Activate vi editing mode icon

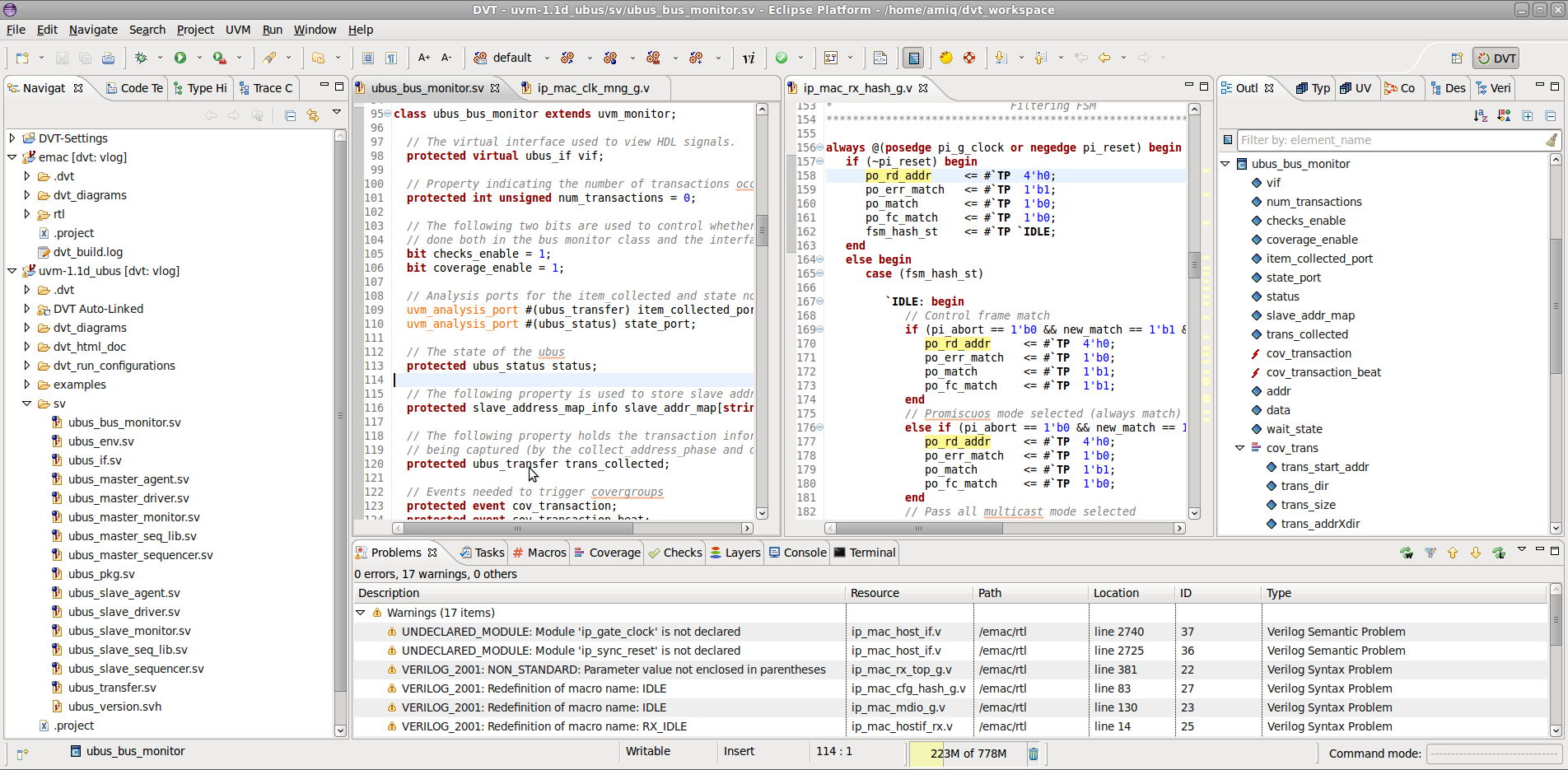747,58
